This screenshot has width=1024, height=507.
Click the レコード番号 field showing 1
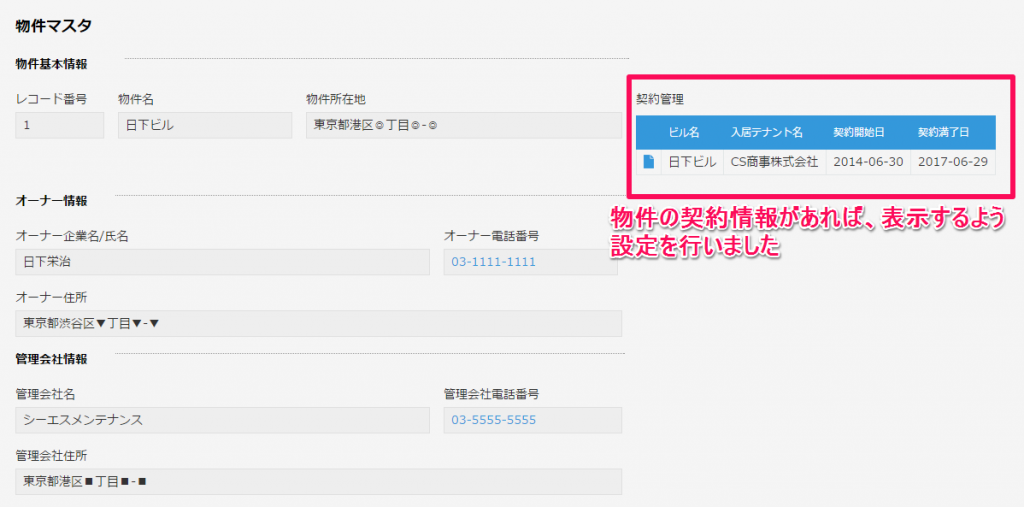(59, 125)
